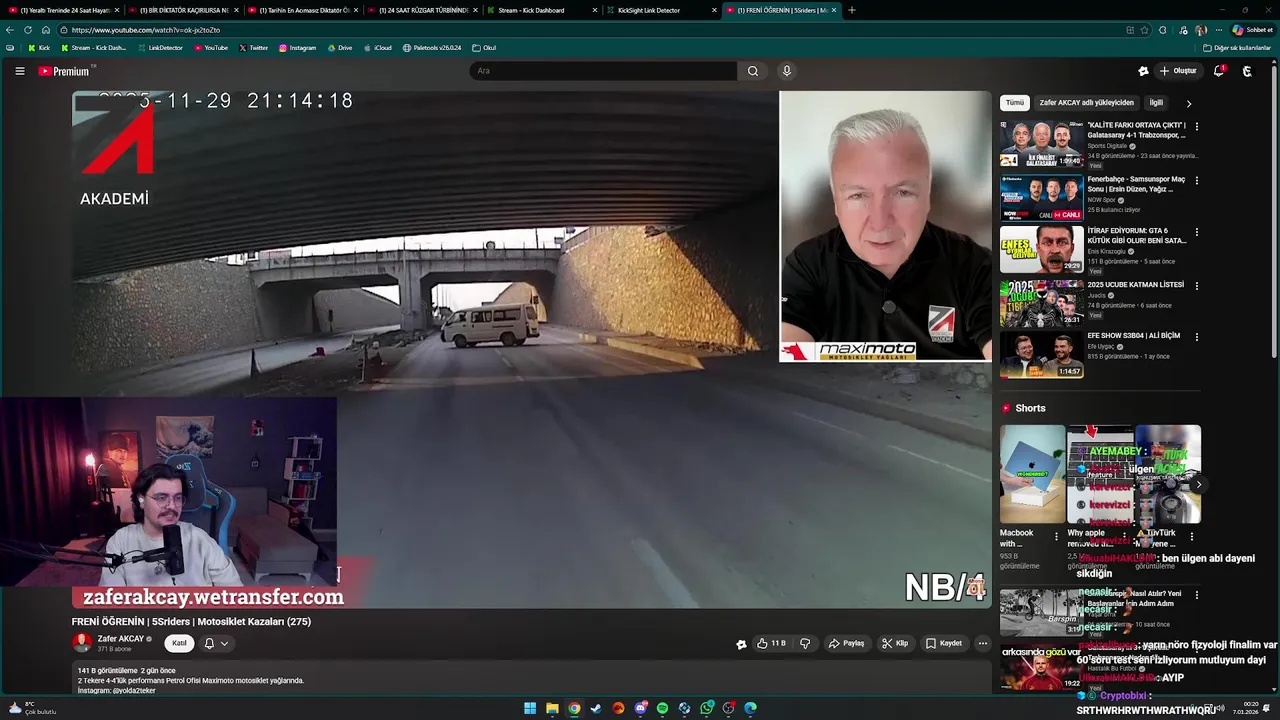
Task: Like the video with thumbs up
Action: [771, 643]
